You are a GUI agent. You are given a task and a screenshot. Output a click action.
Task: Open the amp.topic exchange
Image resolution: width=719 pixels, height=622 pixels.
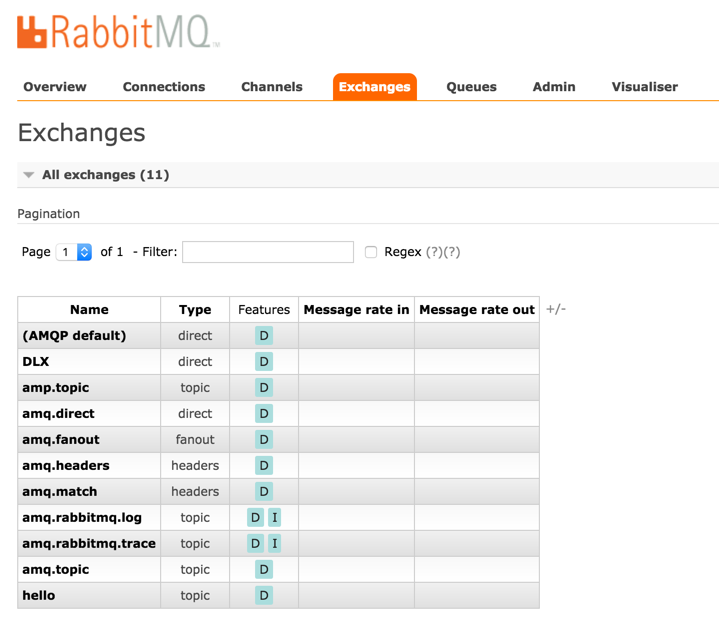click(x=55, y=388)
